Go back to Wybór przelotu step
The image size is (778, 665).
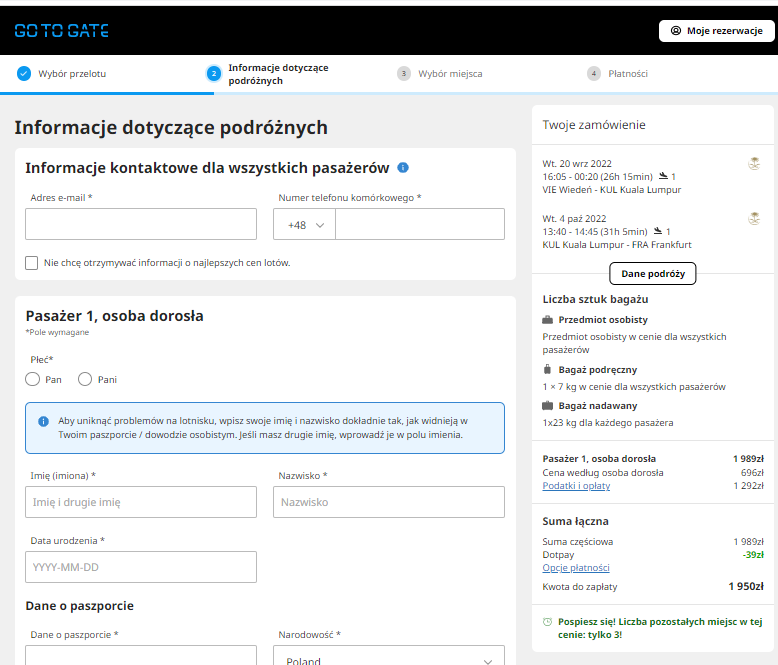(72, 73)
